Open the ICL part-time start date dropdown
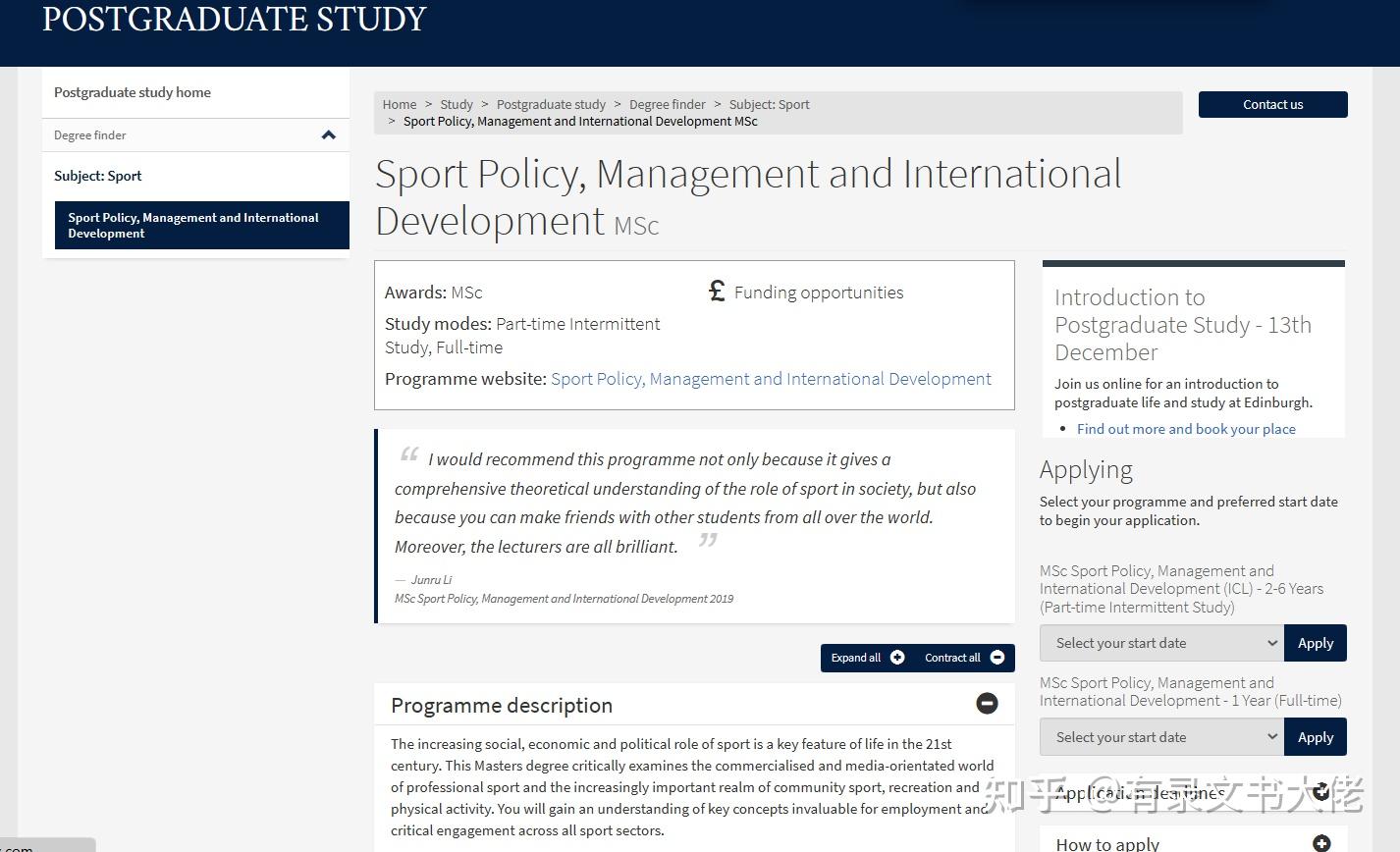The image size is (1400, 852). point(1161,643)
